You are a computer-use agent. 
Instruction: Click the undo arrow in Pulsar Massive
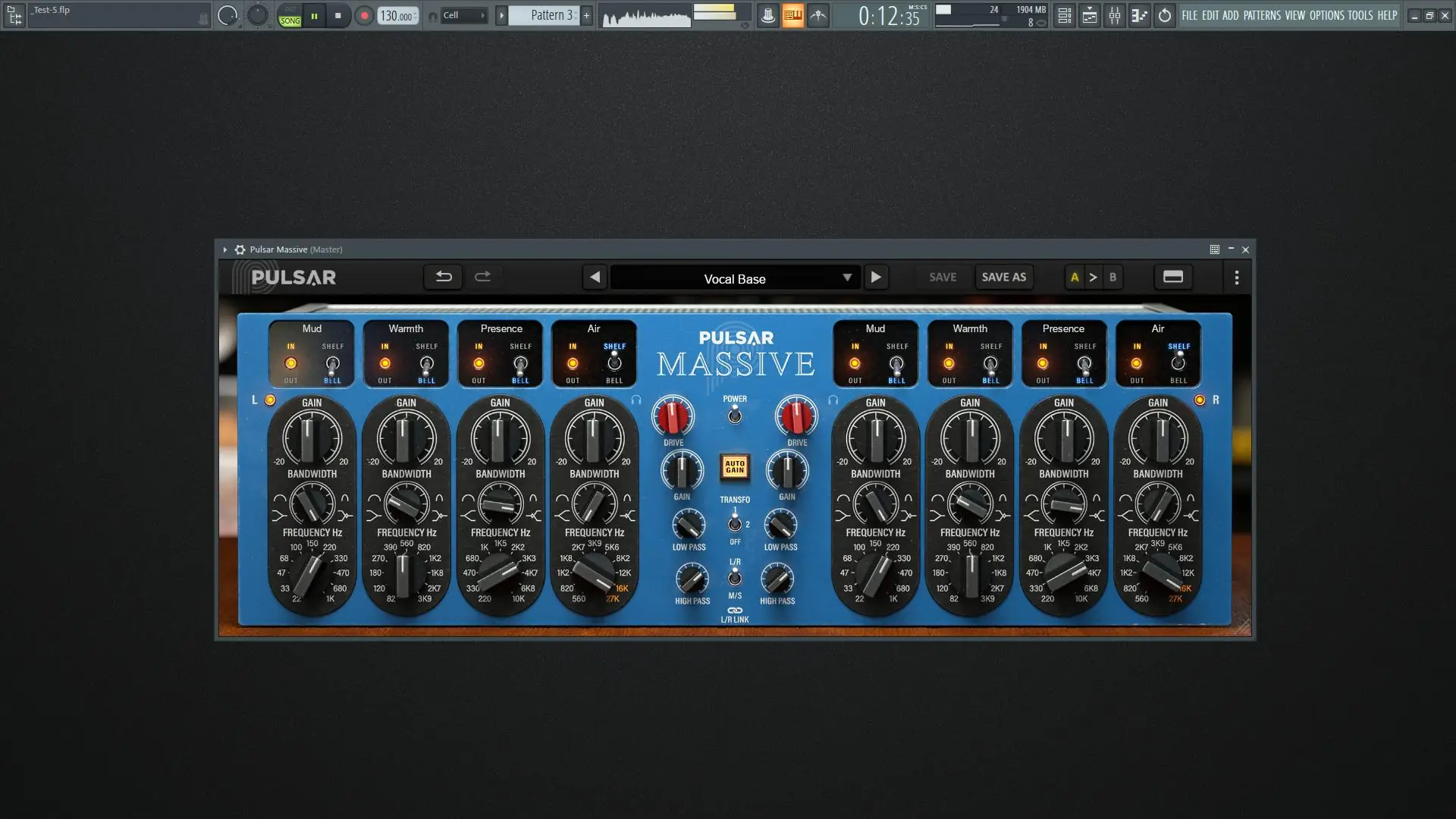443,277
